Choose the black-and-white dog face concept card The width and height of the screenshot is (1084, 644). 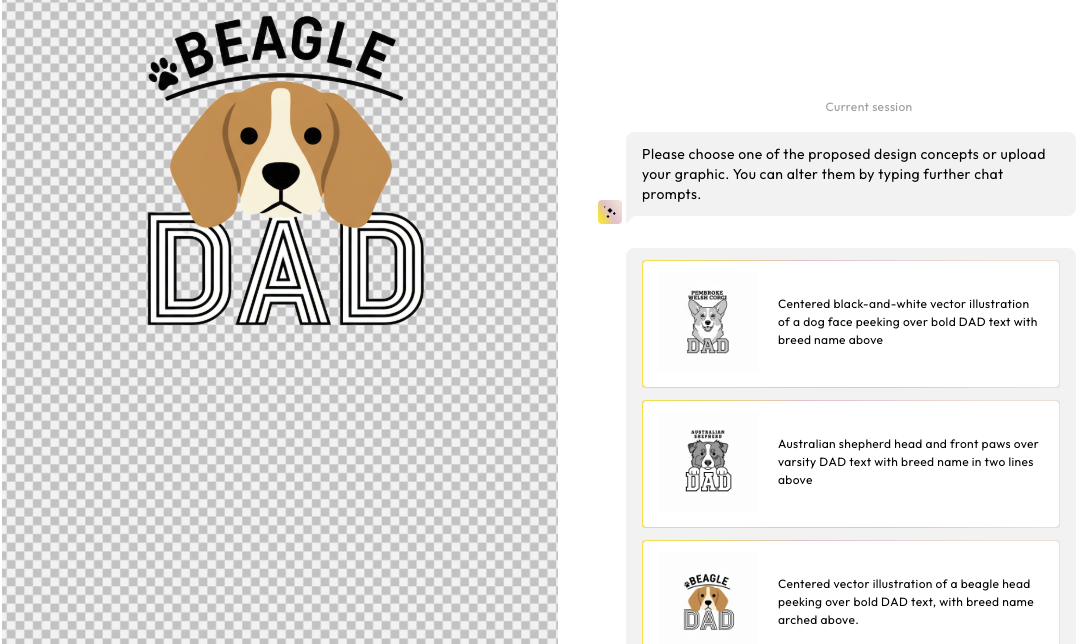(850, 323)
